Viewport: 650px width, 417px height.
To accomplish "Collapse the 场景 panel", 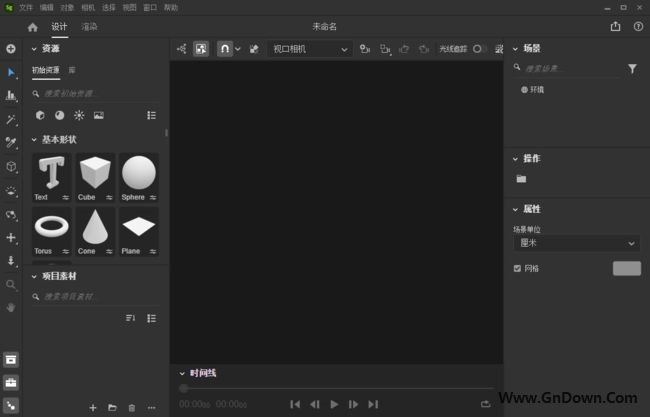I will (x=515, y=49).
